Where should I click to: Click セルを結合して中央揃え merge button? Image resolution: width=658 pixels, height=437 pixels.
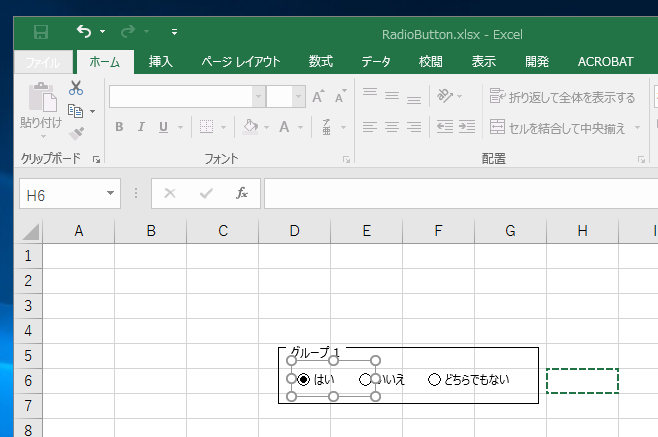point(557,128)
